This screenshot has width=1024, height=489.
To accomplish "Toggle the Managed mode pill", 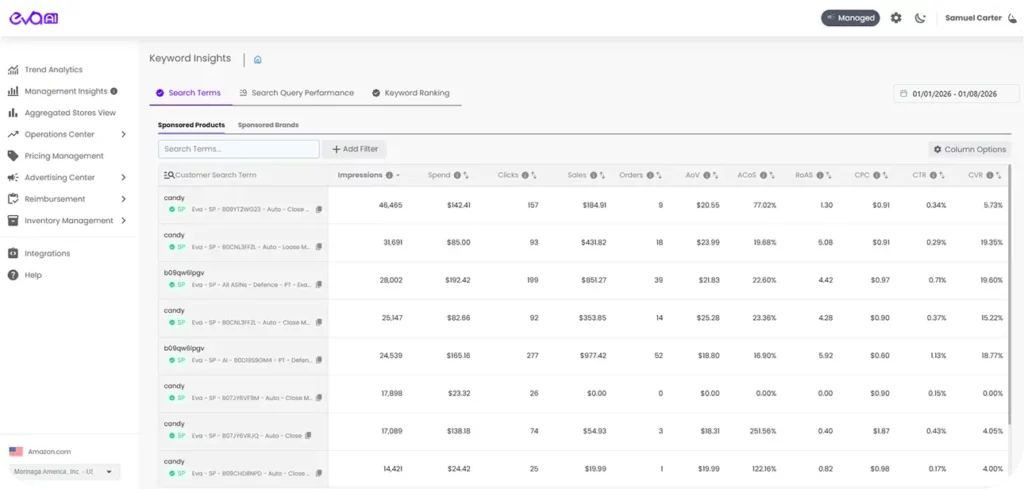I will point(849,18).
